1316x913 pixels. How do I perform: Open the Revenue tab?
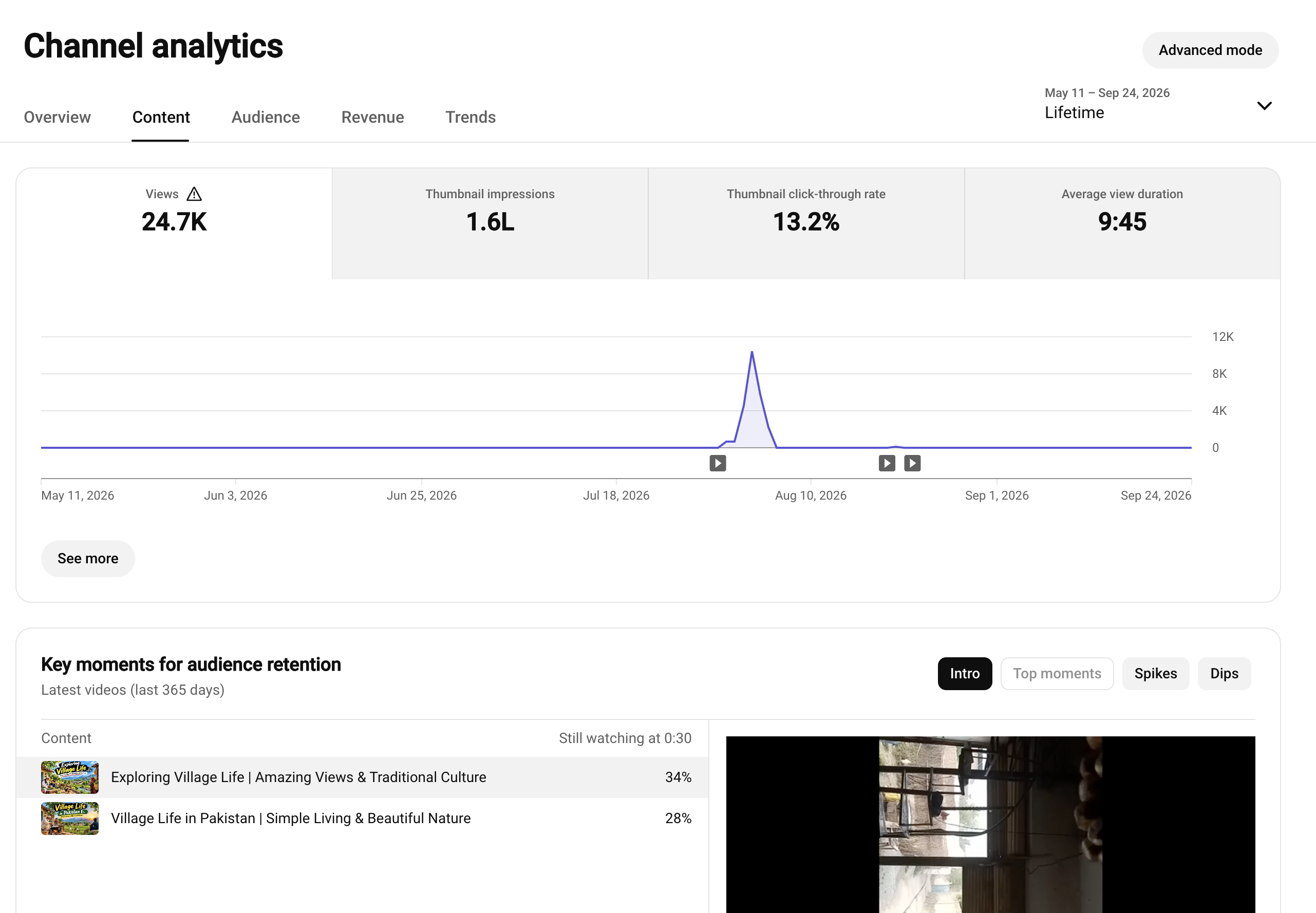pyautogui.click(x=372, y=117)
